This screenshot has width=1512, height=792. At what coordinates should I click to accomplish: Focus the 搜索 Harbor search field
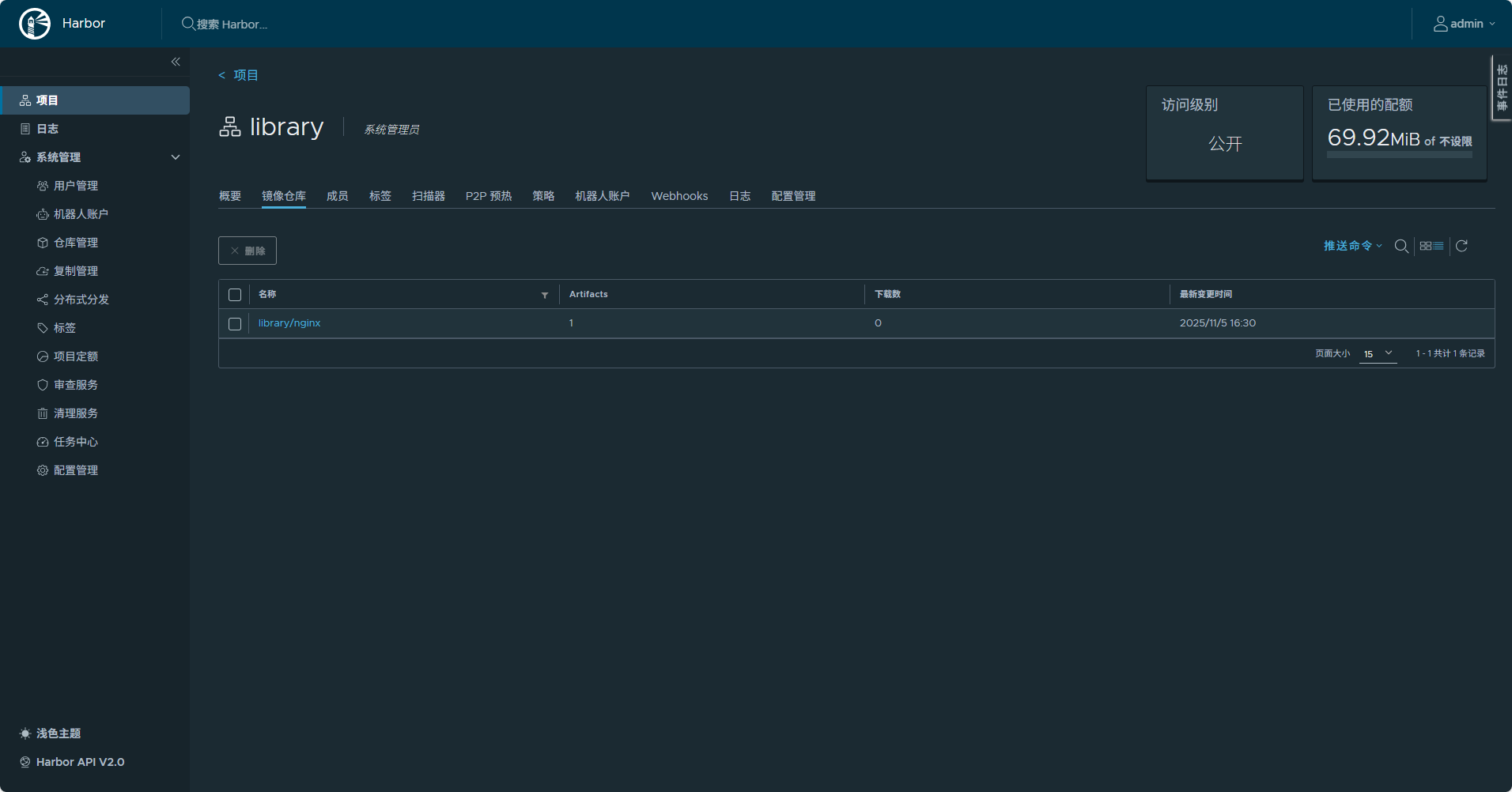[x=232, y=25]
